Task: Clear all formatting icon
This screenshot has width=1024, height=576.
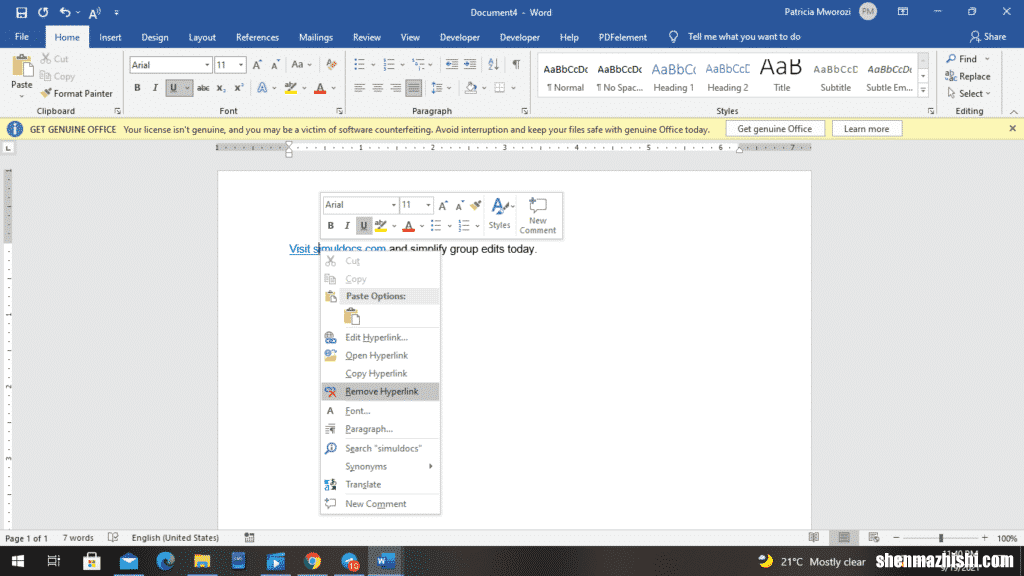Action: pos(331,65)
